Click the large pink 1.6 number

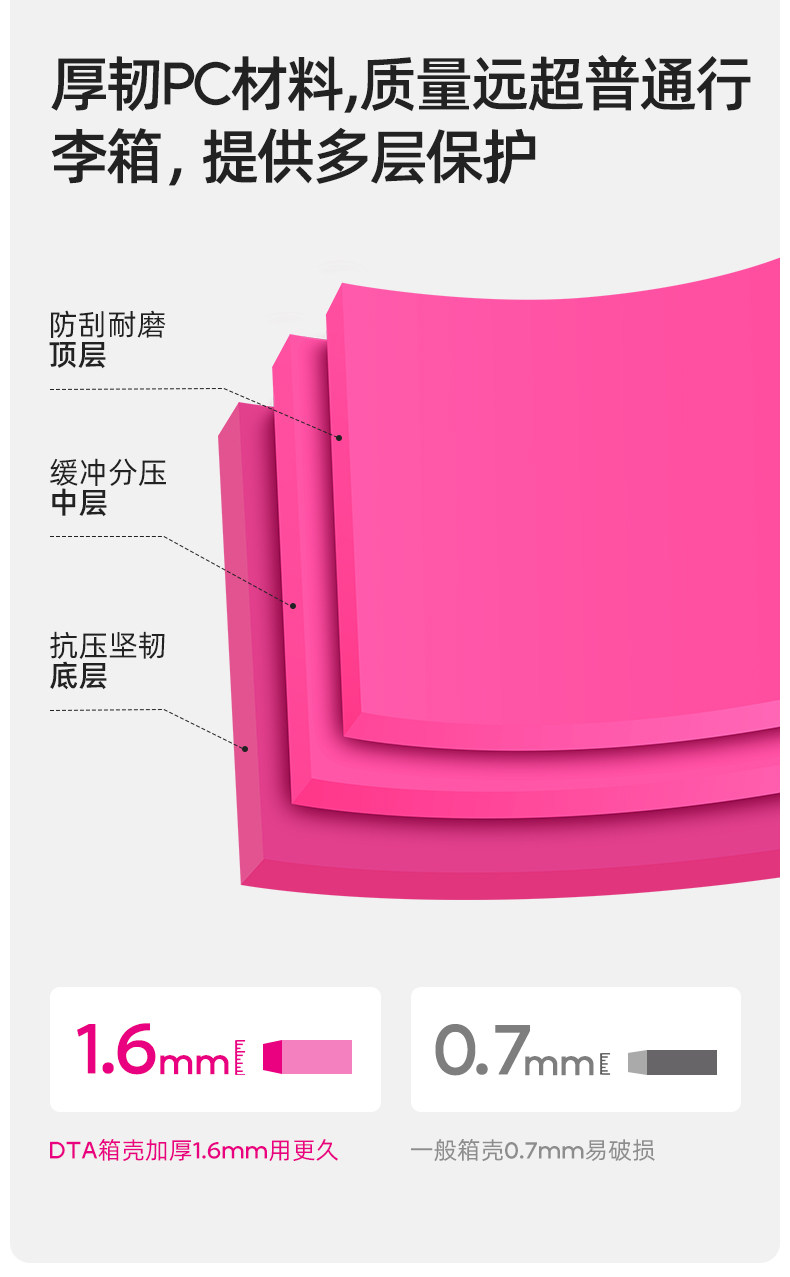coord(116,1048)
